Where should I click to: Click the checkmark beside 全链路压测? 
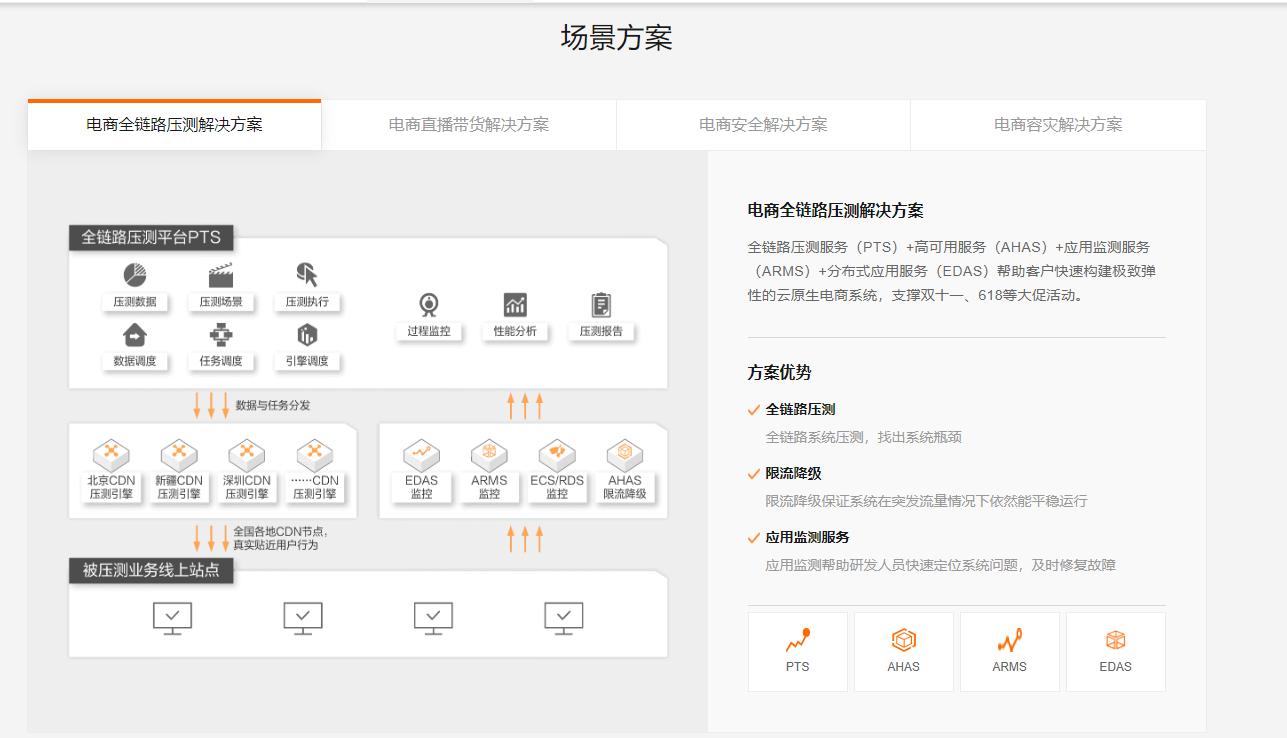coord(754,409)
